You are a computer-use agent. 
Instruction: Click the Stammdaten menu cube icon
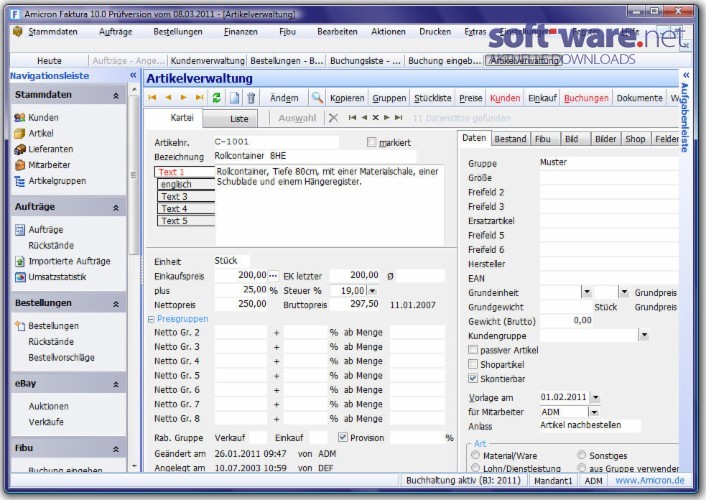(x=18, y=32)
